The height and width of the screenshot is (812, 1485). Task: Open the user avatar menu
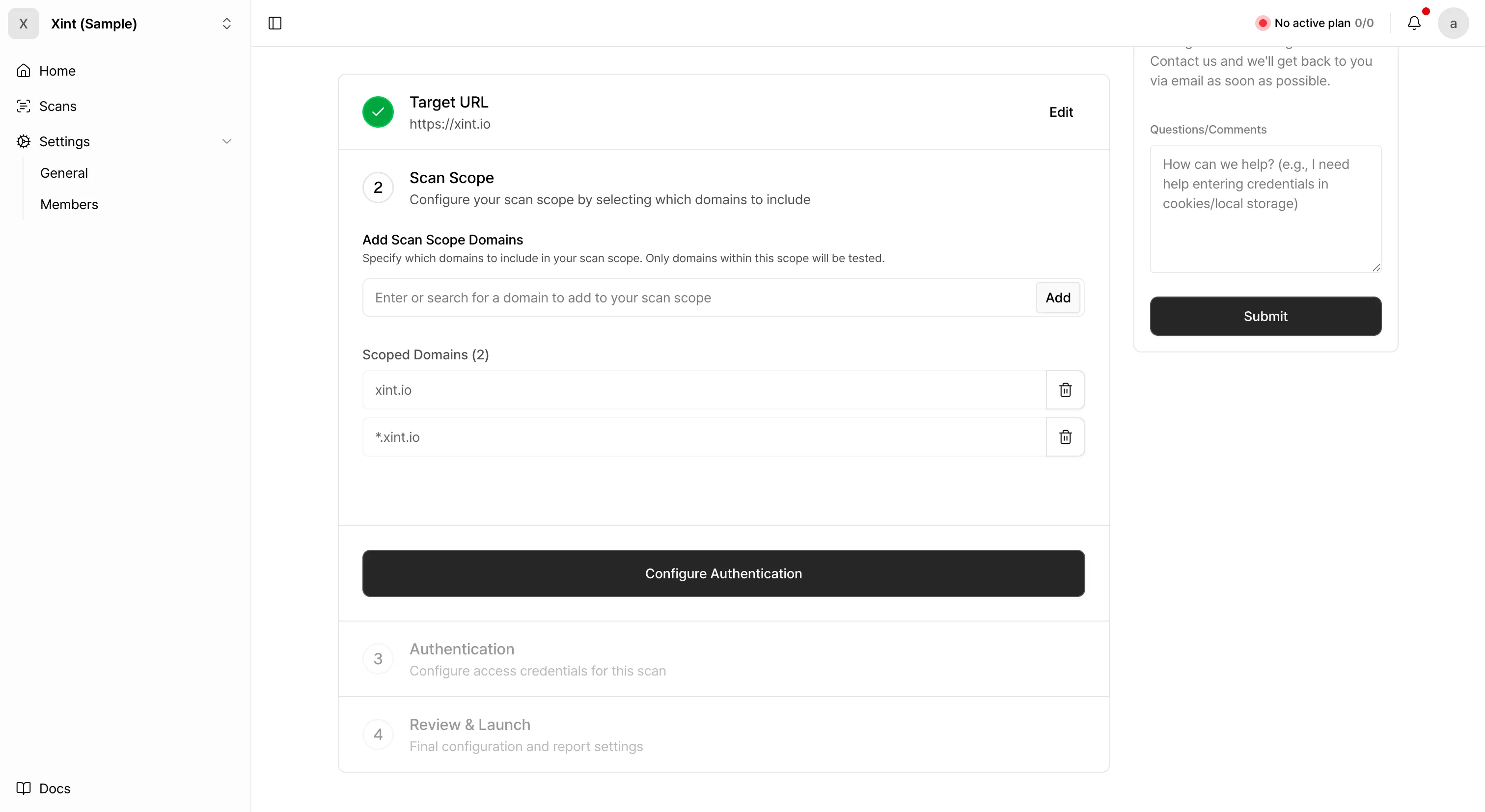(x=1453, y=23)
